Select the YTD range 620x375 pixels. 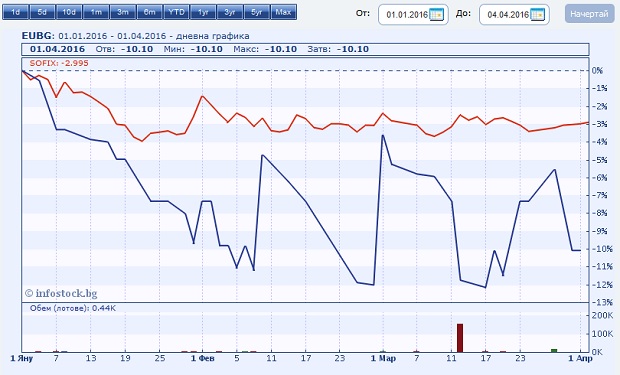click(x=176, y=12)
